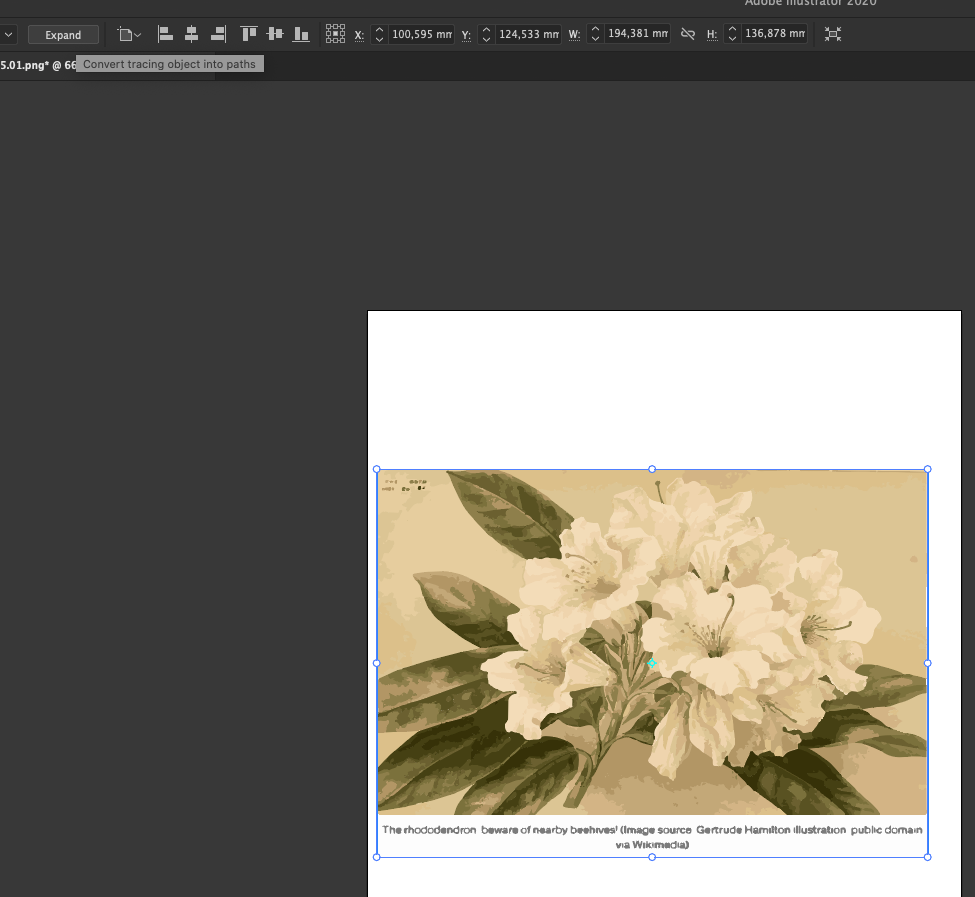Click the Y: label
Viewport: 975px width, 897px height.
466,35
